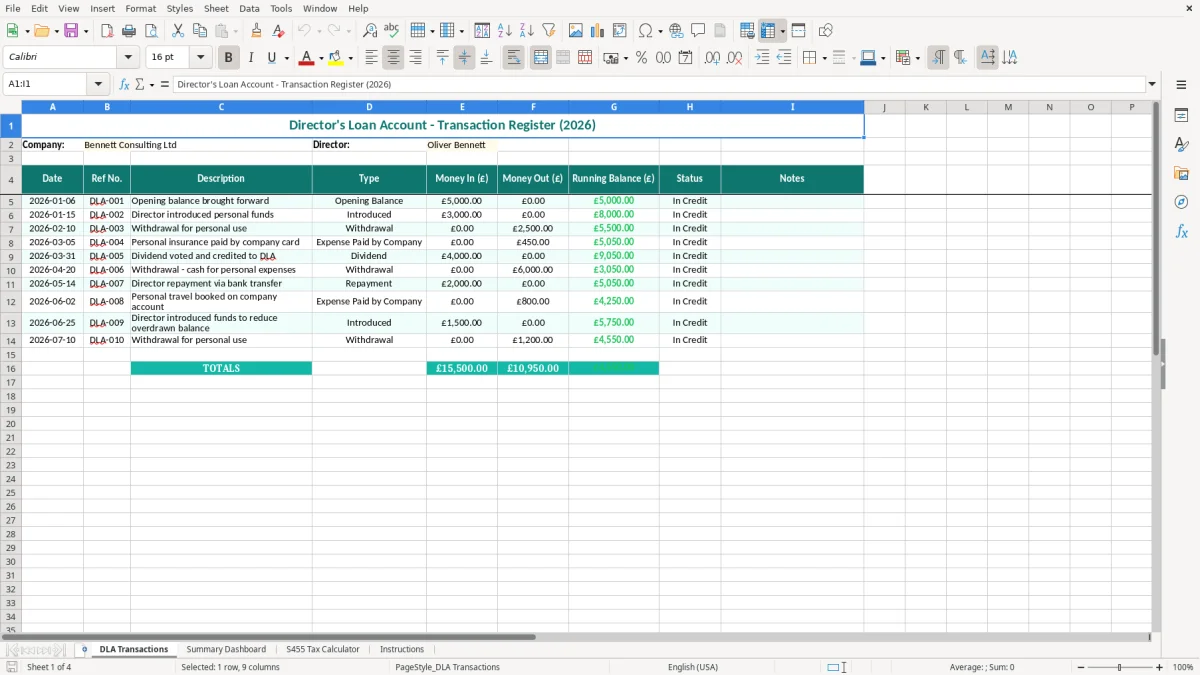Click the Print icon
Screen dimensions: 1200x675
click(x=129, y=31)
